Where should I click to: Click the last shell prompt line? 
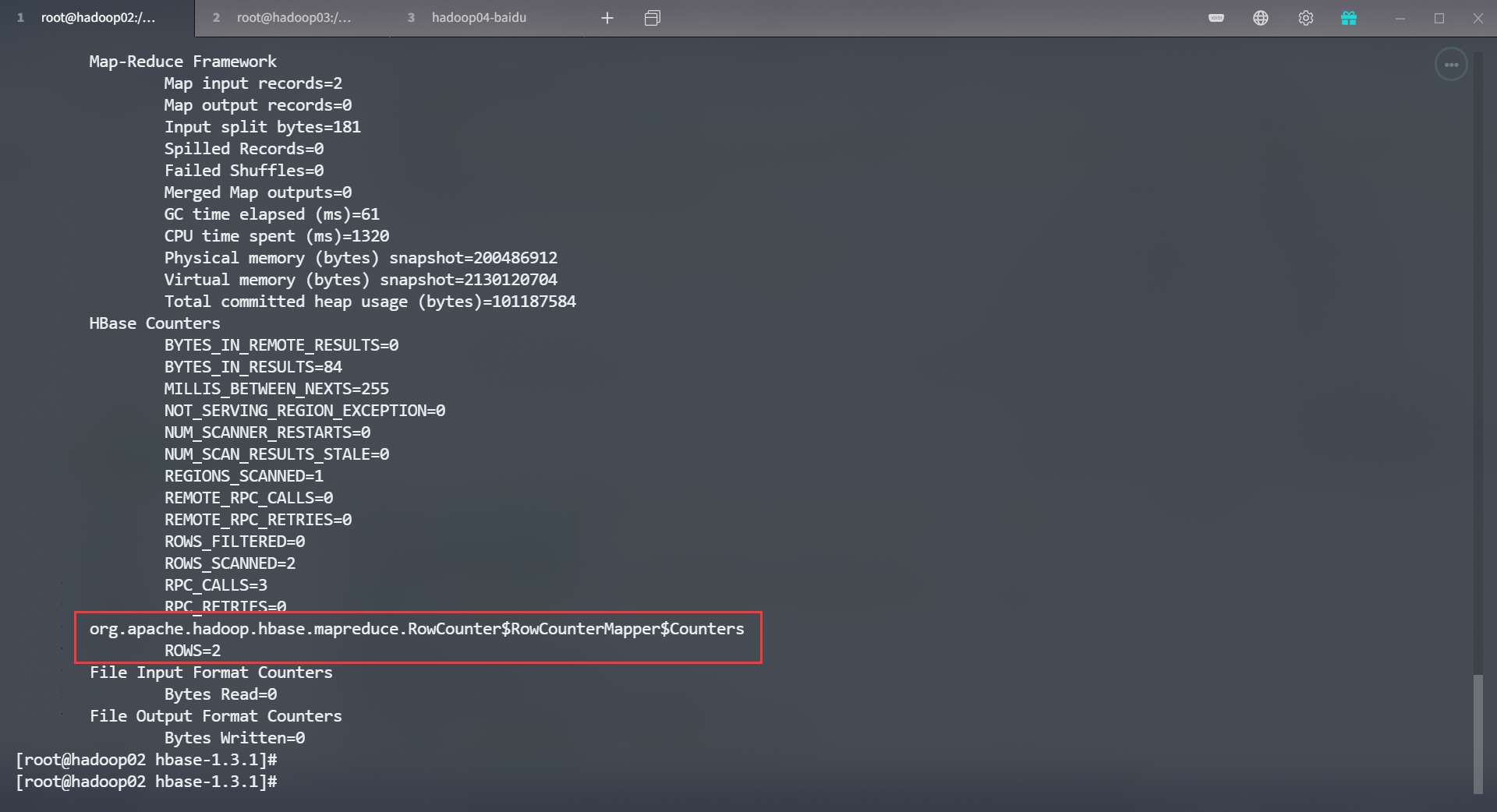(147, 782)
